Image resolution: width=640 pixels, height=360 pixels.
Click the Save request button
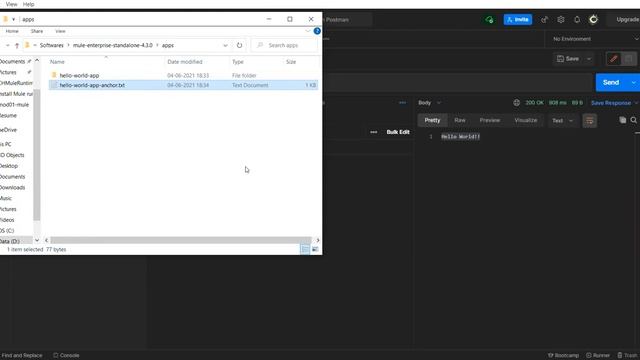pos(568,59)
